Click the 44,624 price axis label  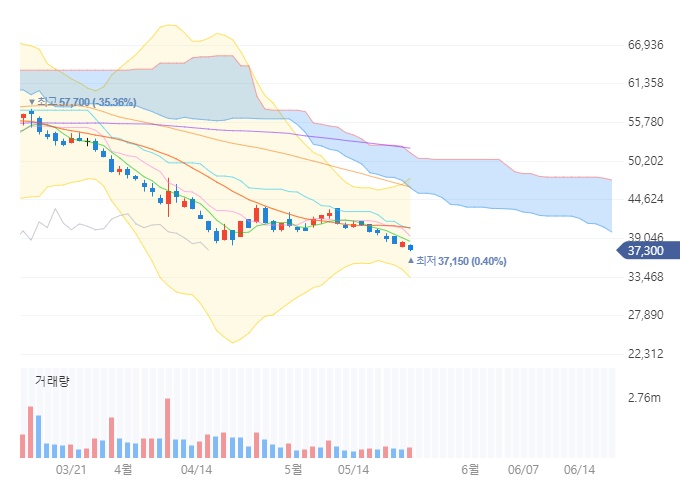click(x=645, y=199)
